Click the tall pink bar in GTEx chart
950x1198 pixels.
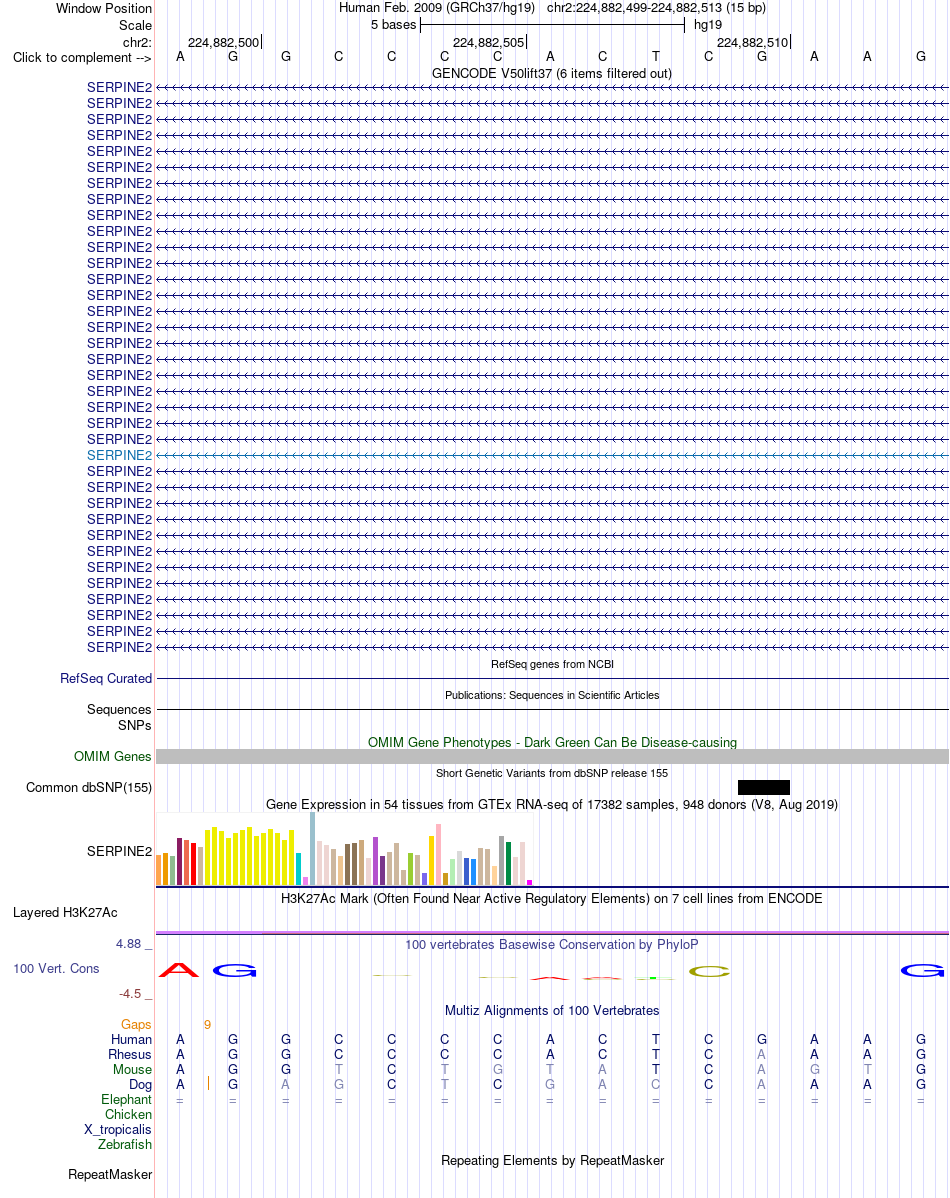(438, 854)
